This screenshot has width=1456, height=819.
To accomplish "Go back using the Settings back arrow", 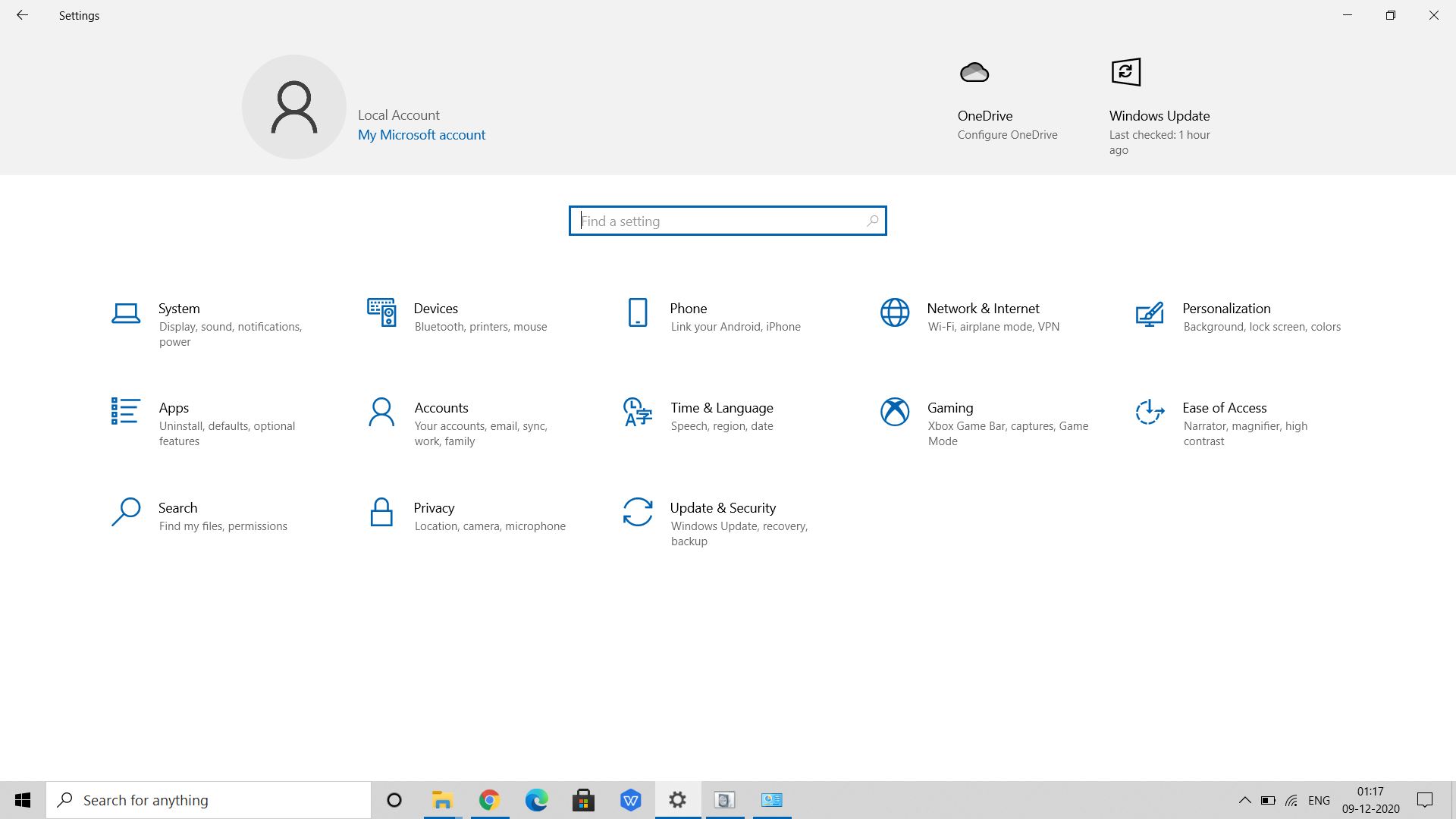I will click(22, 15).
